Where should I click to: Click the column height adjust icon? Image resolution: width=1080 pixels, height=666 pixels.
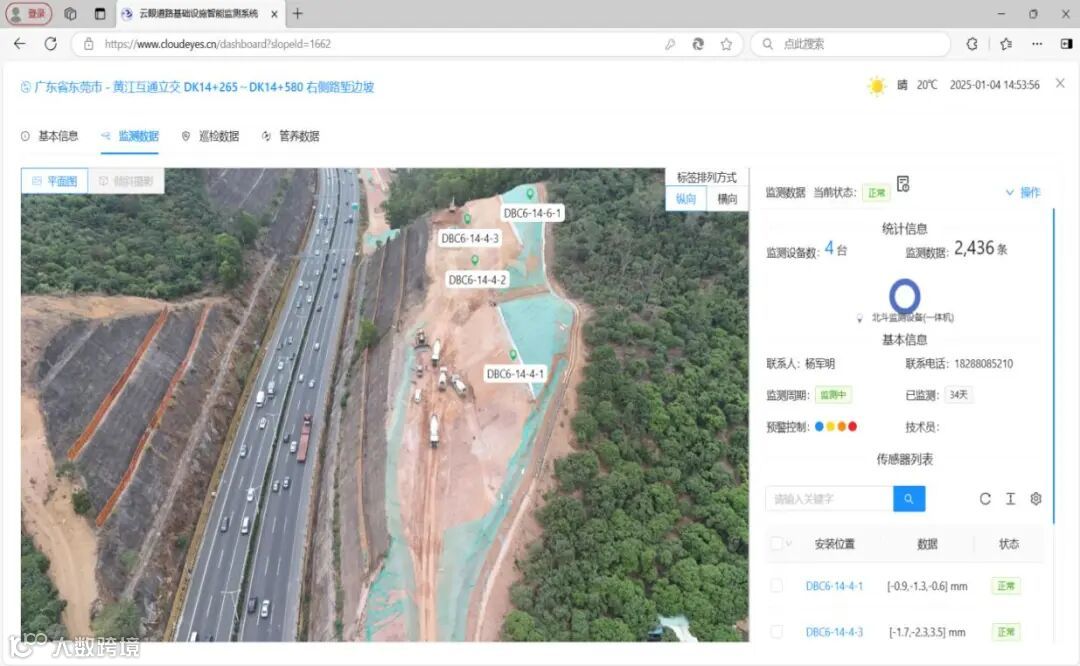coord(1010,499)
